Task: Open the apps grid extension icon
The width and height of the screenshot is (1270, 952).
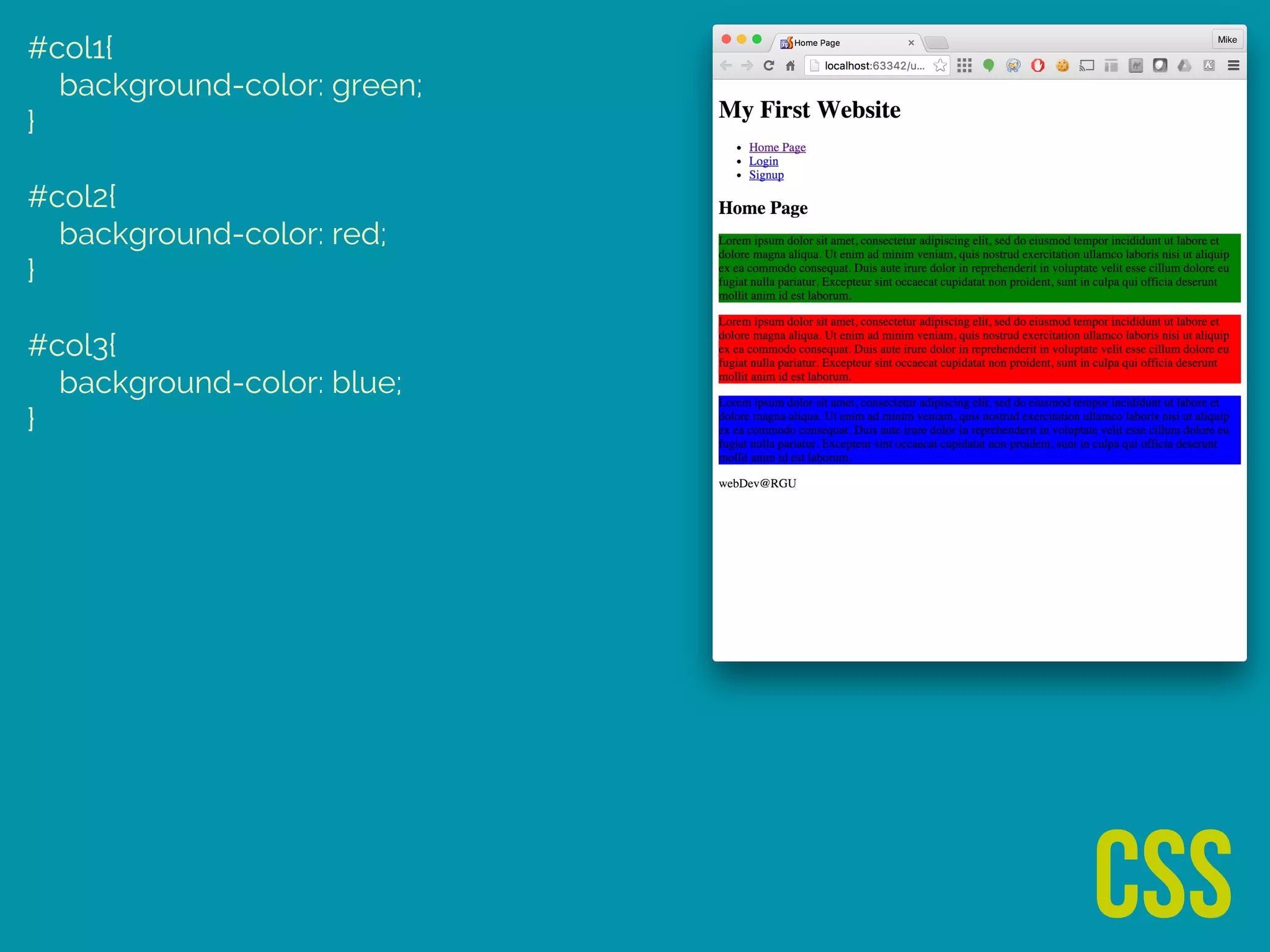Action: [964, 66]
